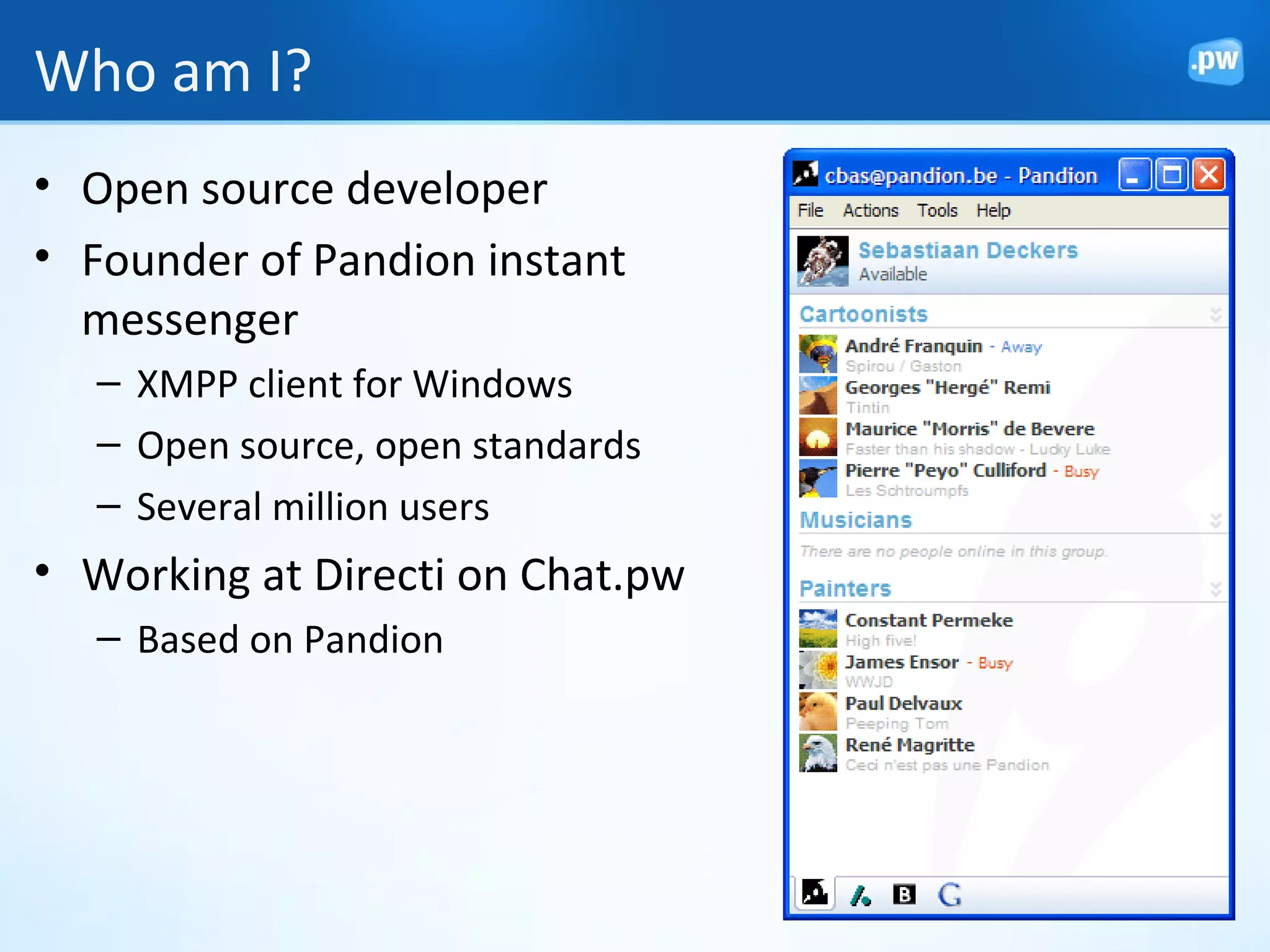Change the Available status text

coord(893,274)
